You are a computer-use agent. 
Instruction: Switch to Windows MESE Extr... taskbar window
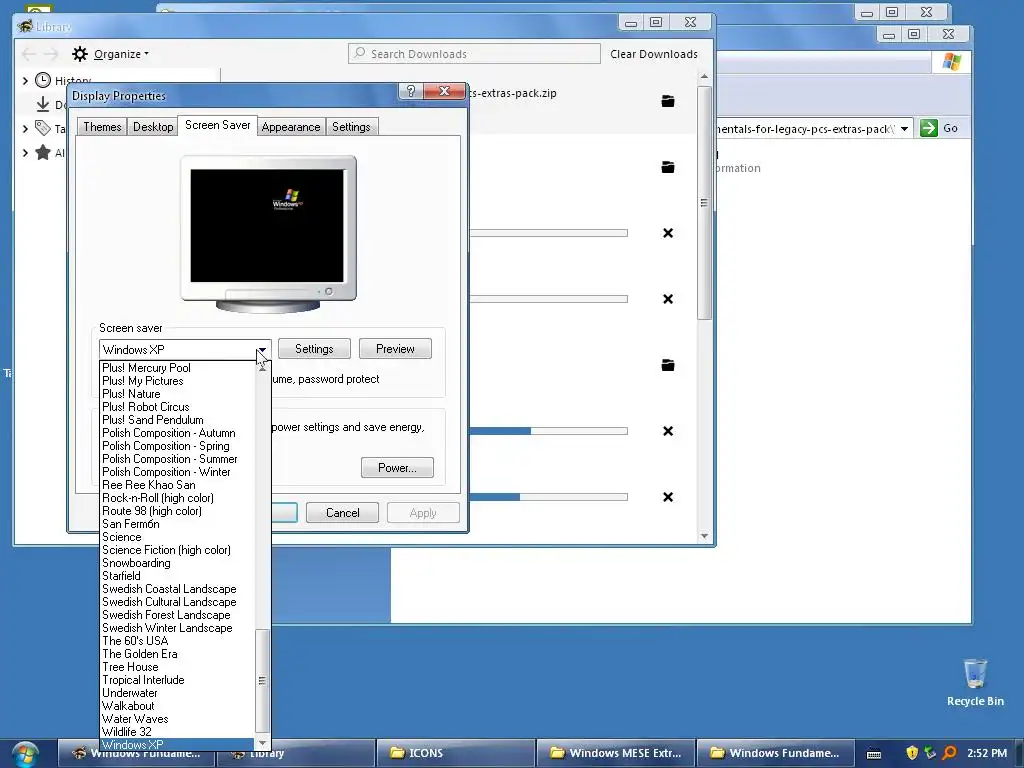(x=615, y=753)
